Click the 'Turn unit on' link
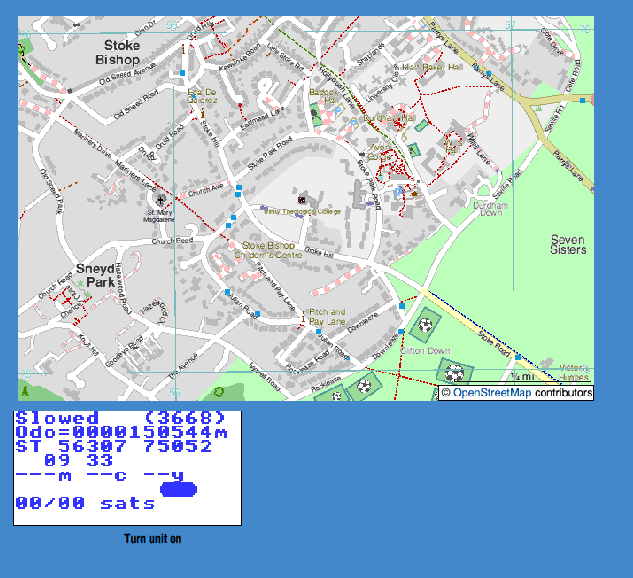 153,539
